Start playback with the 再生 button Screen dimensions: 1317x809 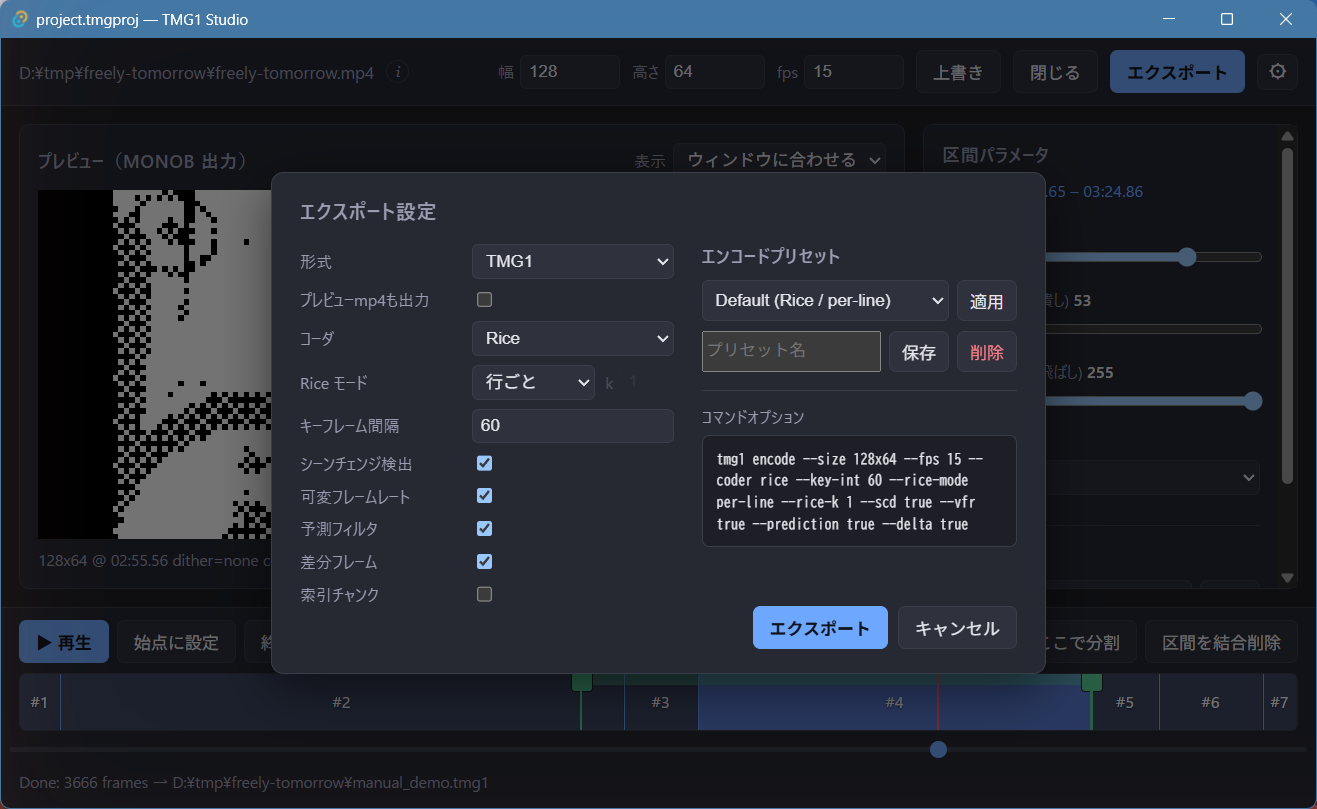[64, 642]
